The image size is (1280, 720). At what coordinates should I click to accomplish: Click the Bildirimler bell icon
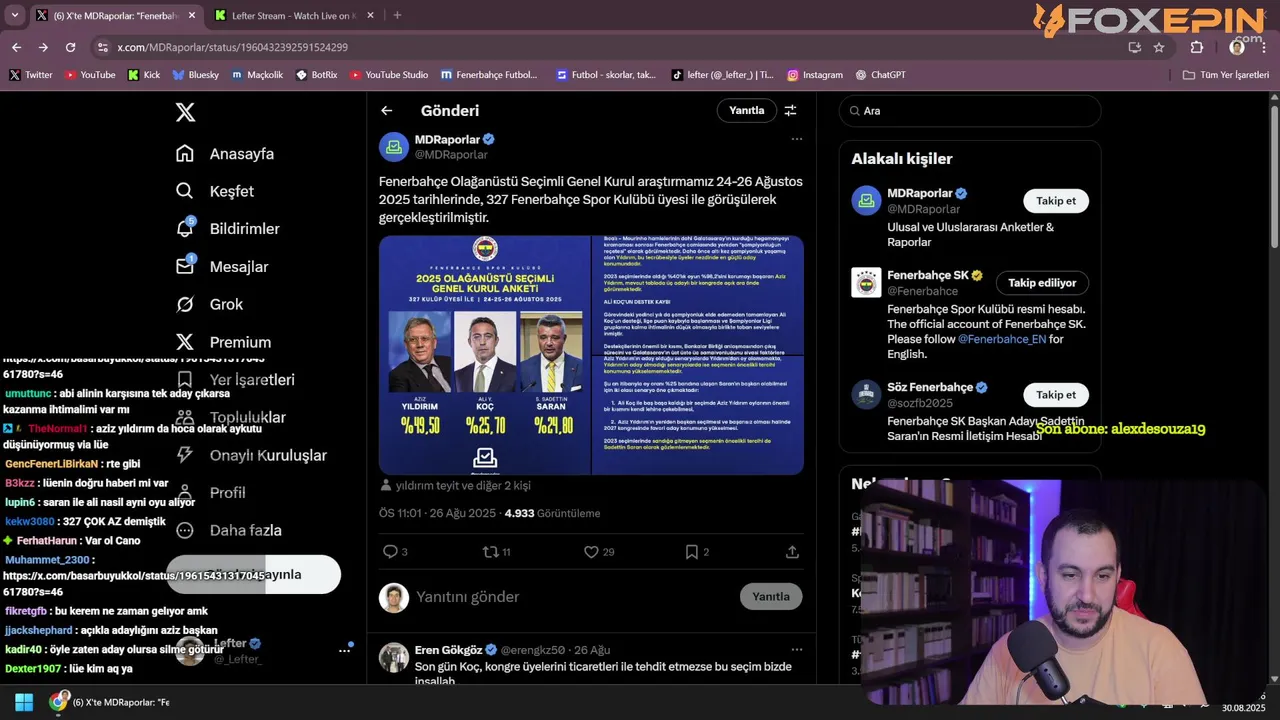(185, 228)
